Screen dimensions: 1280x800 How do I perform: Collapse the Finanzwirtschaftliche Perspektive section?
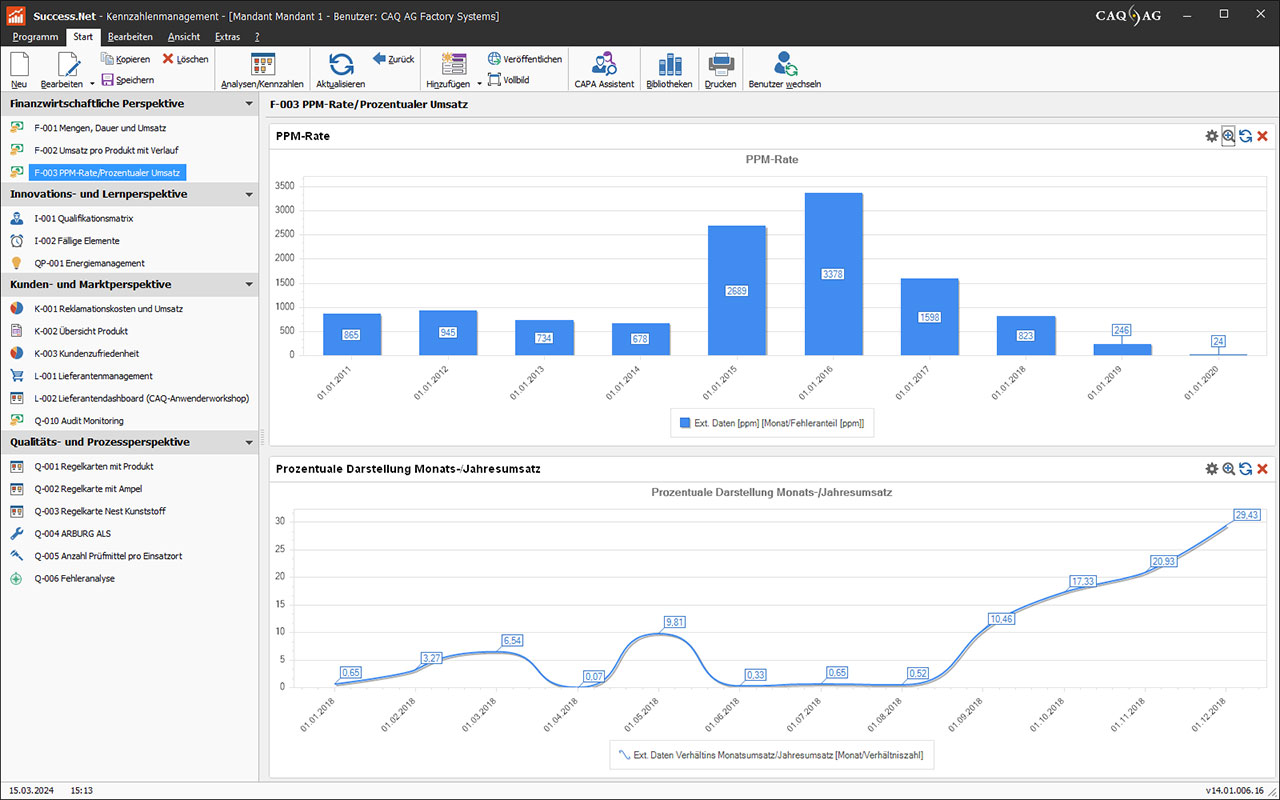[249, 104]
